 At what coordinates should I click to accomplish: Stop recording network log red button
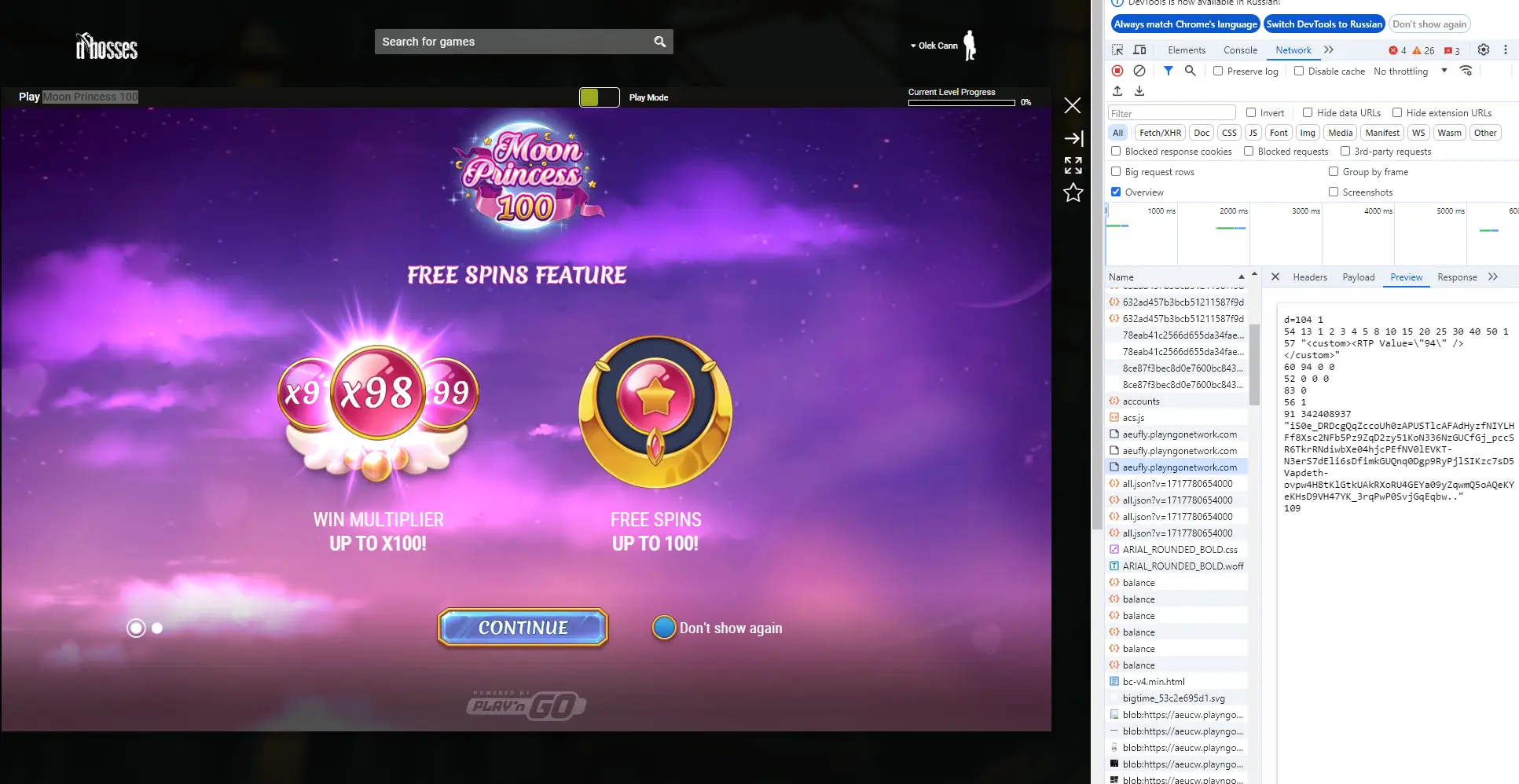(x=1117, y=71)
